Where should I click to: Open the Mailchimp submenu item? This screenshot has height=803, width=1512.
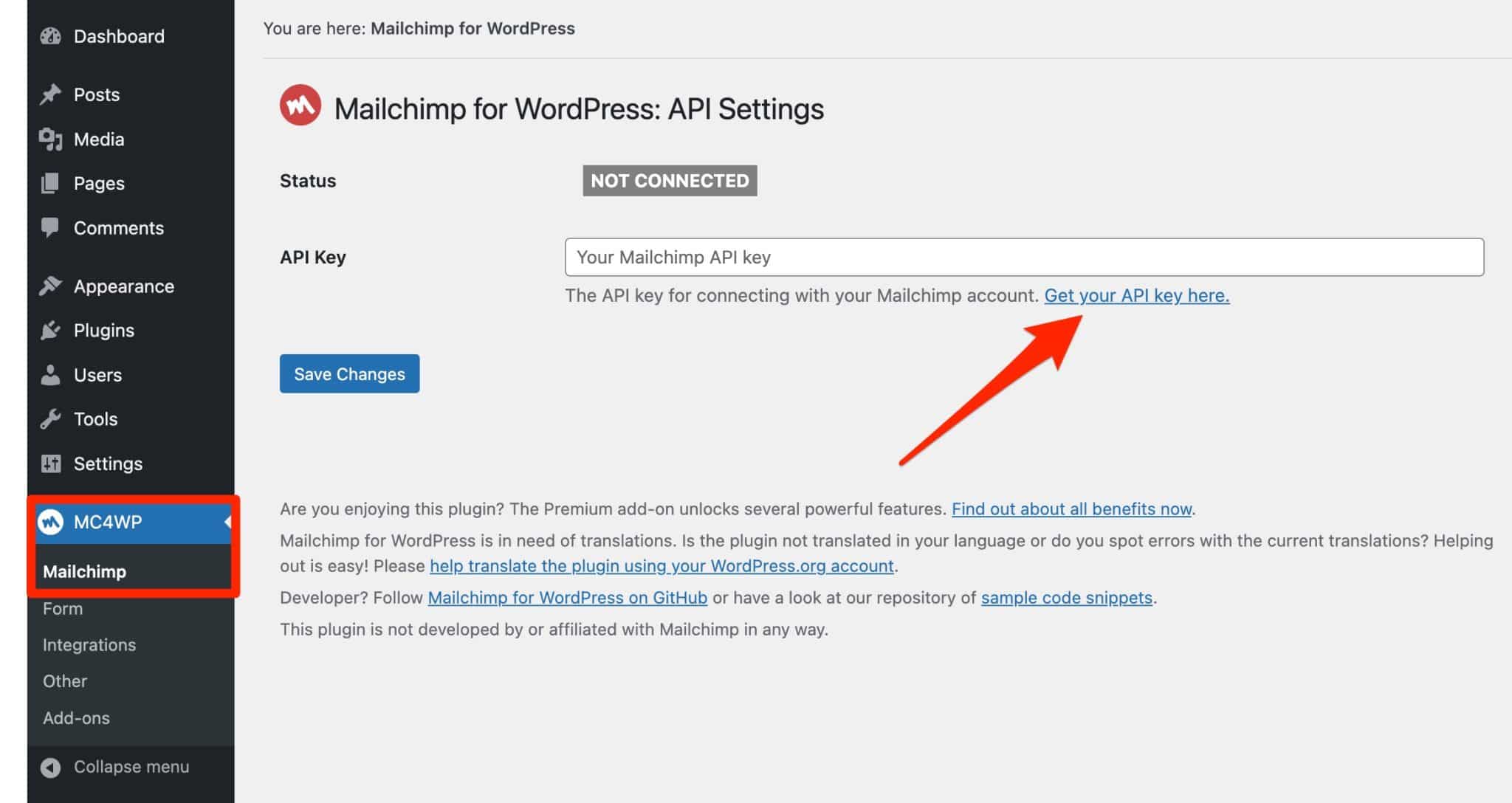point(84,572)
